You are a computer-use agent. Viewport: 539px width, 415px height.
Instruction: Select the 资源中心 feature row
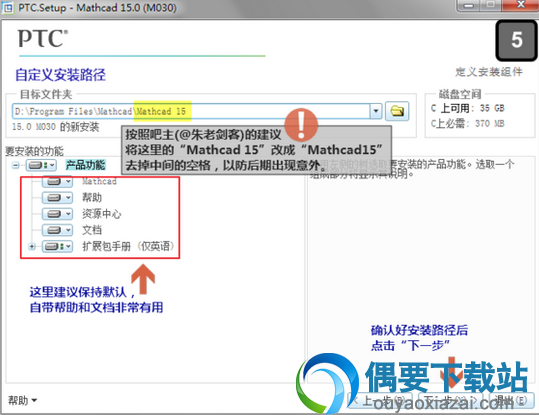coord(101,214)
